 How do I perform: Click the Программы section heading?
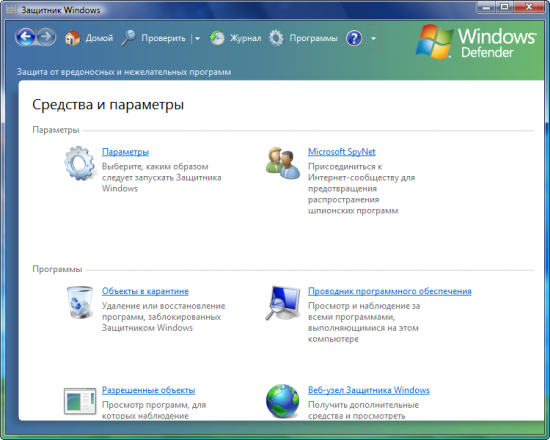[57, 269]
